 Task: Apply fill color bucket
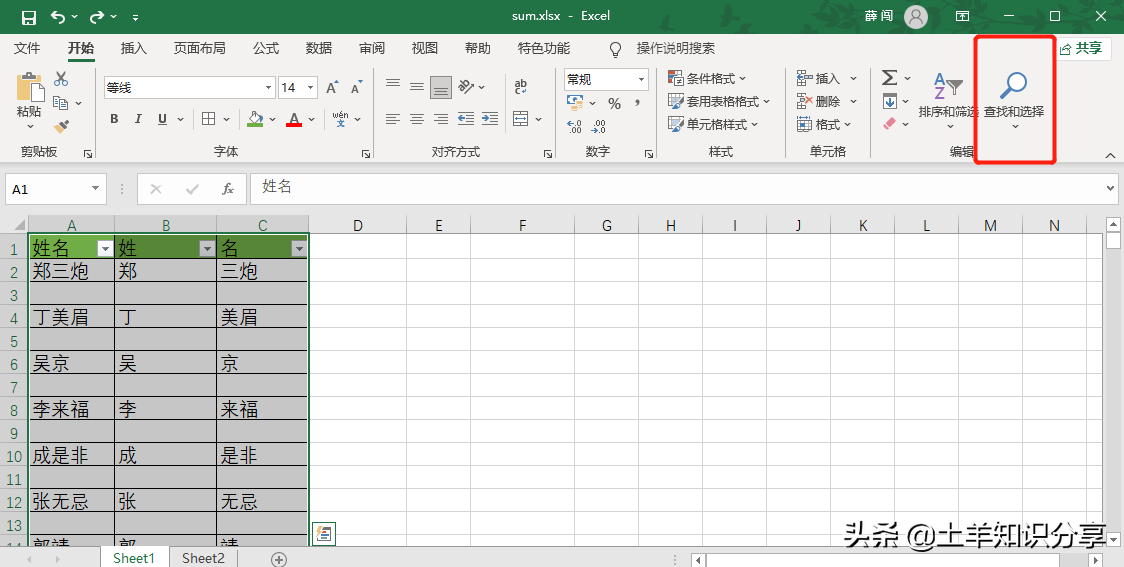[x=255, y=119]
